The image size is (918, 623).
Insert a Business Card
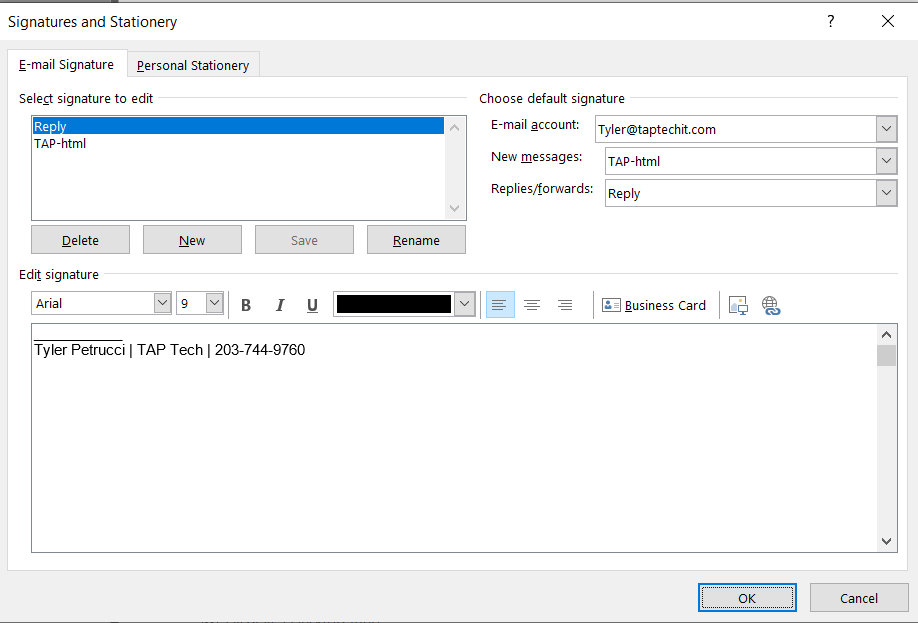[x=655, y=305]
